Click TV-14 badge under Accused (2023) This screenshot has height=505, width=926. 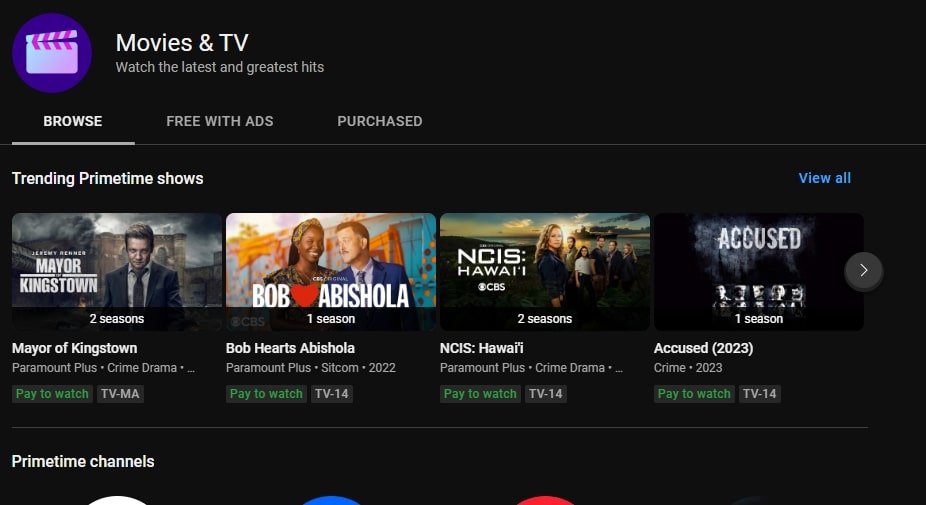759,394
